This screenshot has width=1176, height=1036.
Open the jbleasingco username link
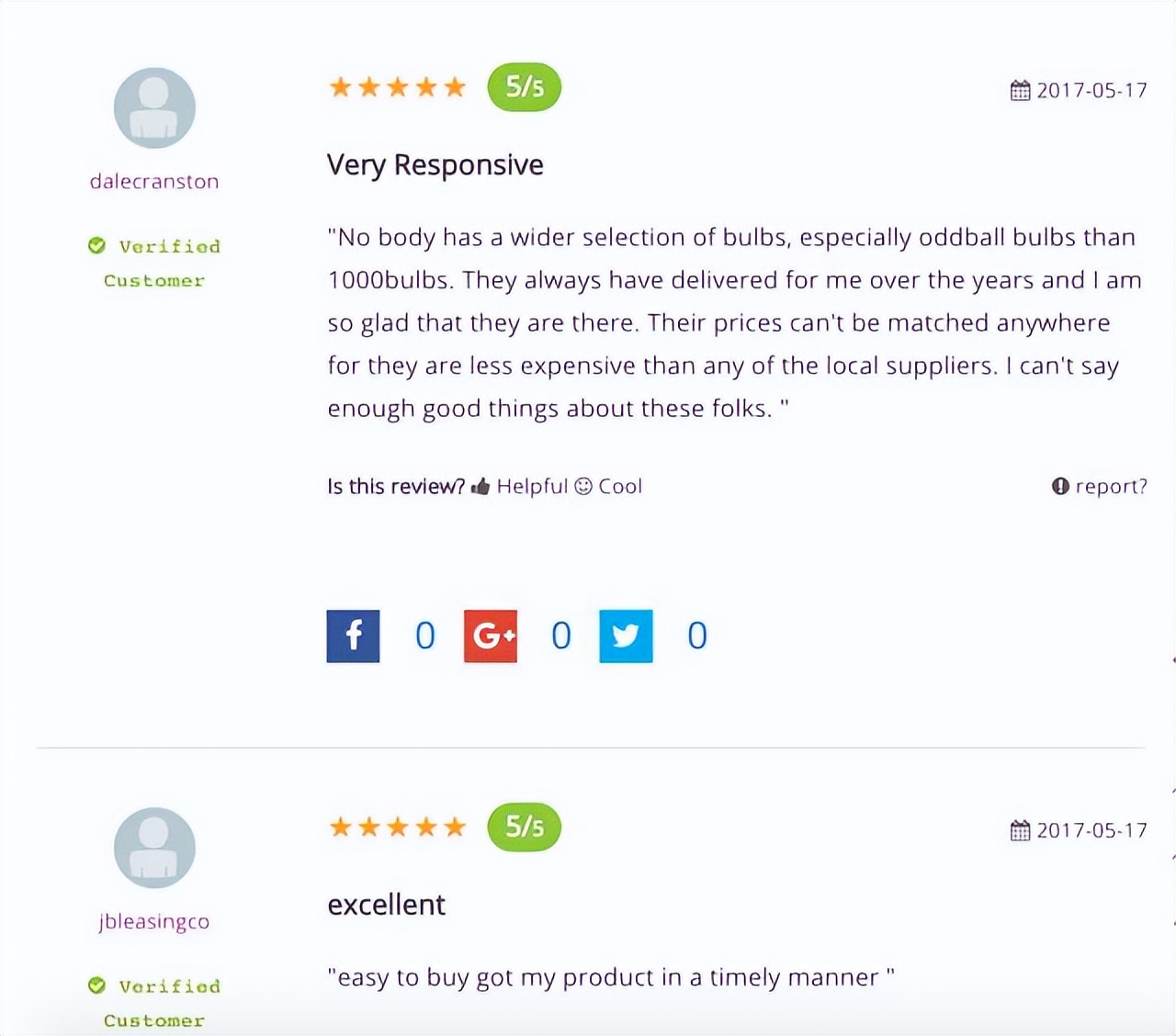[x=154, y=921]
